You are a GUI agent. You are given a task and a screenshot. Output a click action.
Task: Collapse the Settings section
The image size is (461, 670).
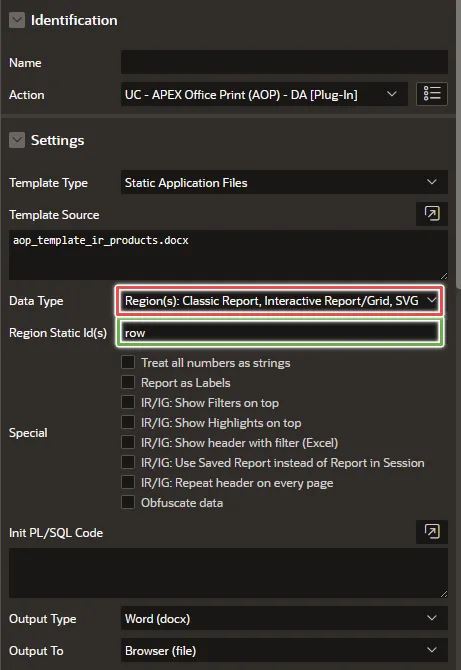coord(17,140)
